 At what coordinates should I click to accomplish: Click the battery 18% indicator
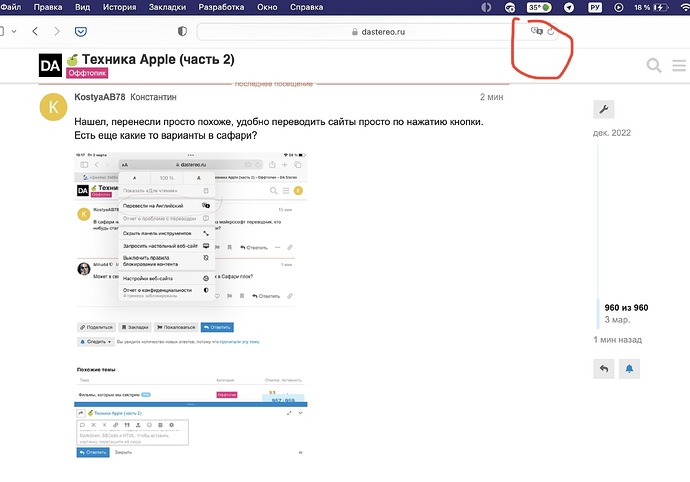tap(650, 7)
